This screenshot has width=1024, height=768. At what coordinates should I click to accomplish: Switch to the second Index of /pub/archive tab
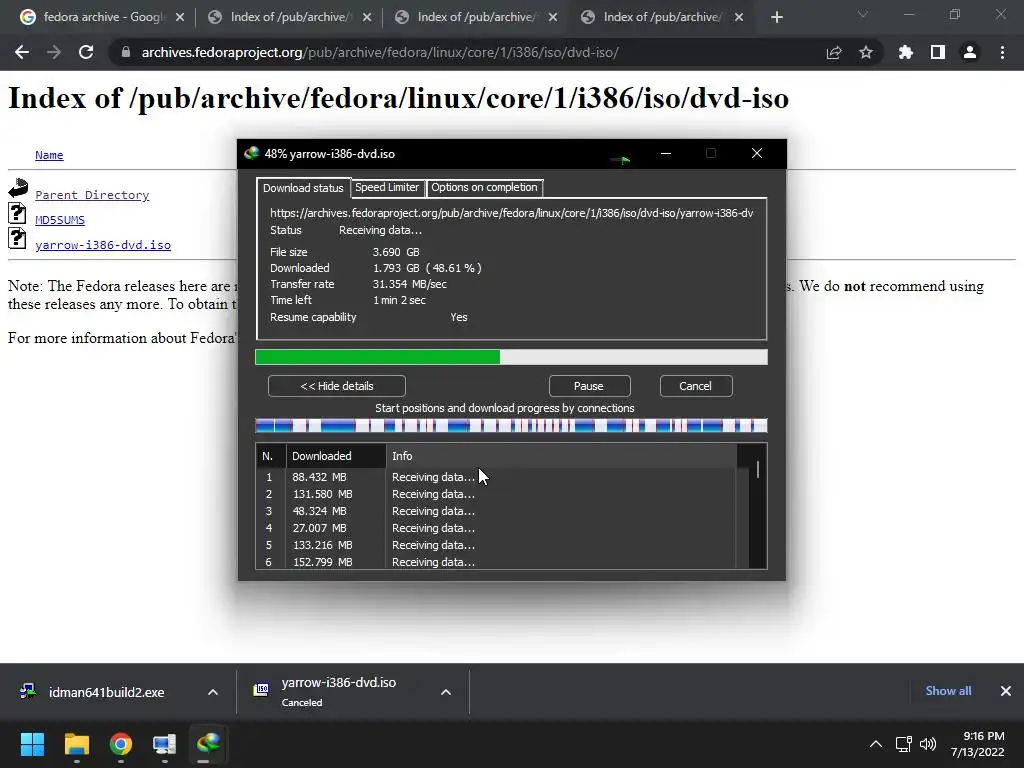(477, 17)
